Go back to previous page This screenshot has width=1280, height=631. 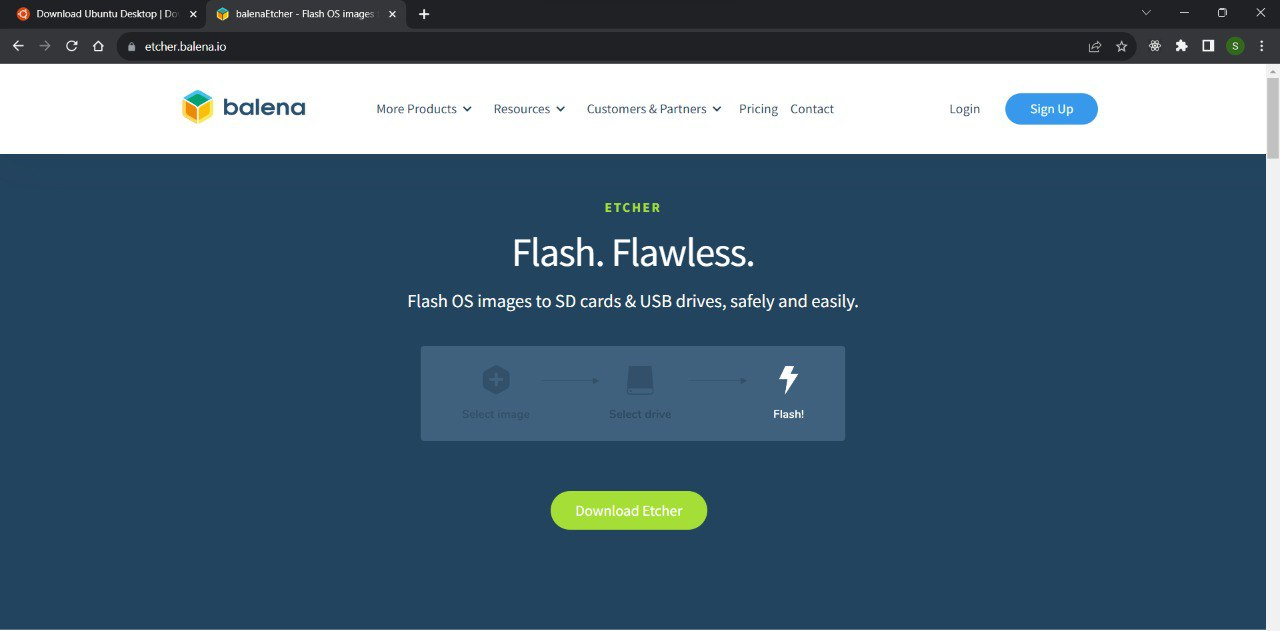pos(18,46)
